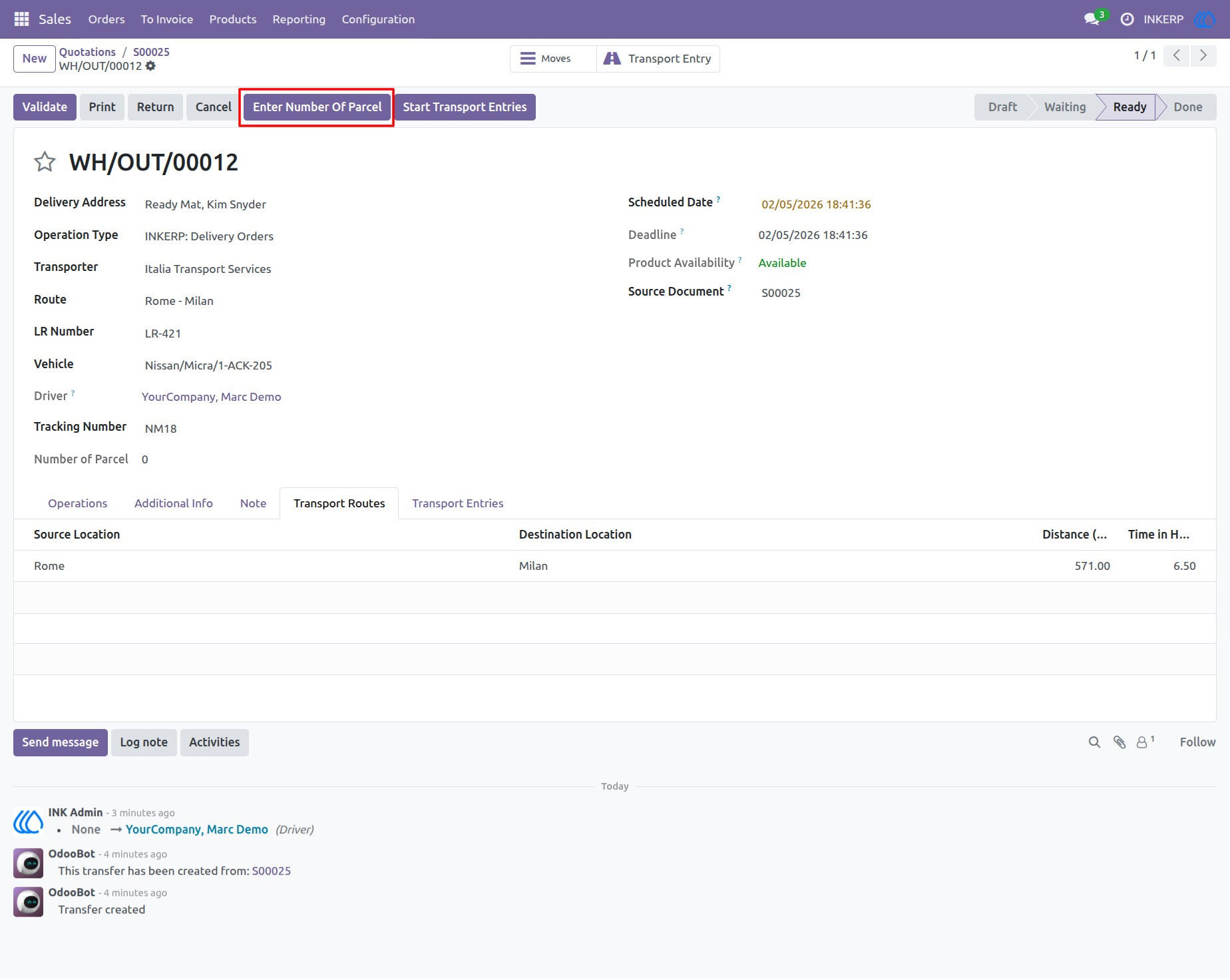Open driver YourCompany, Marc Demo link

tap(212, 397)
